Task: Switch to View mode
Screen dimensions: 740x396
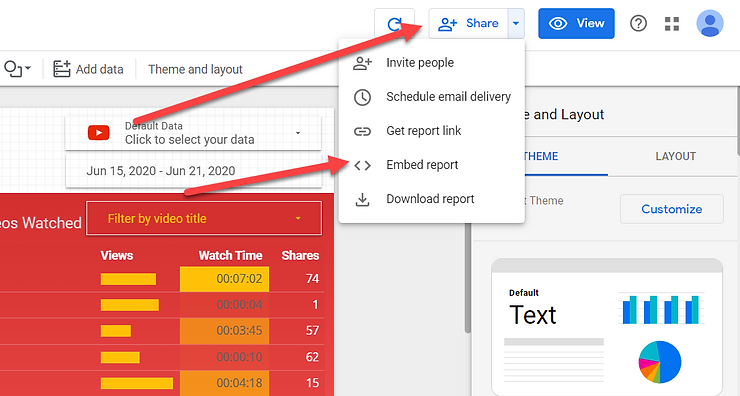Action: [576, 23]
